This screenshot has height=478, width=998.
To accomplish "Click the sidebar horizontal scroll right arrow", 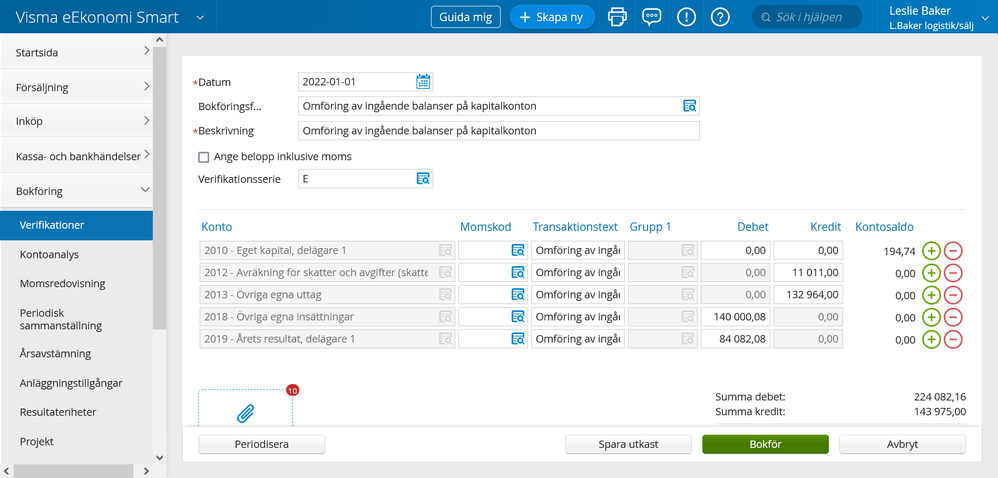I will (146, 471).
